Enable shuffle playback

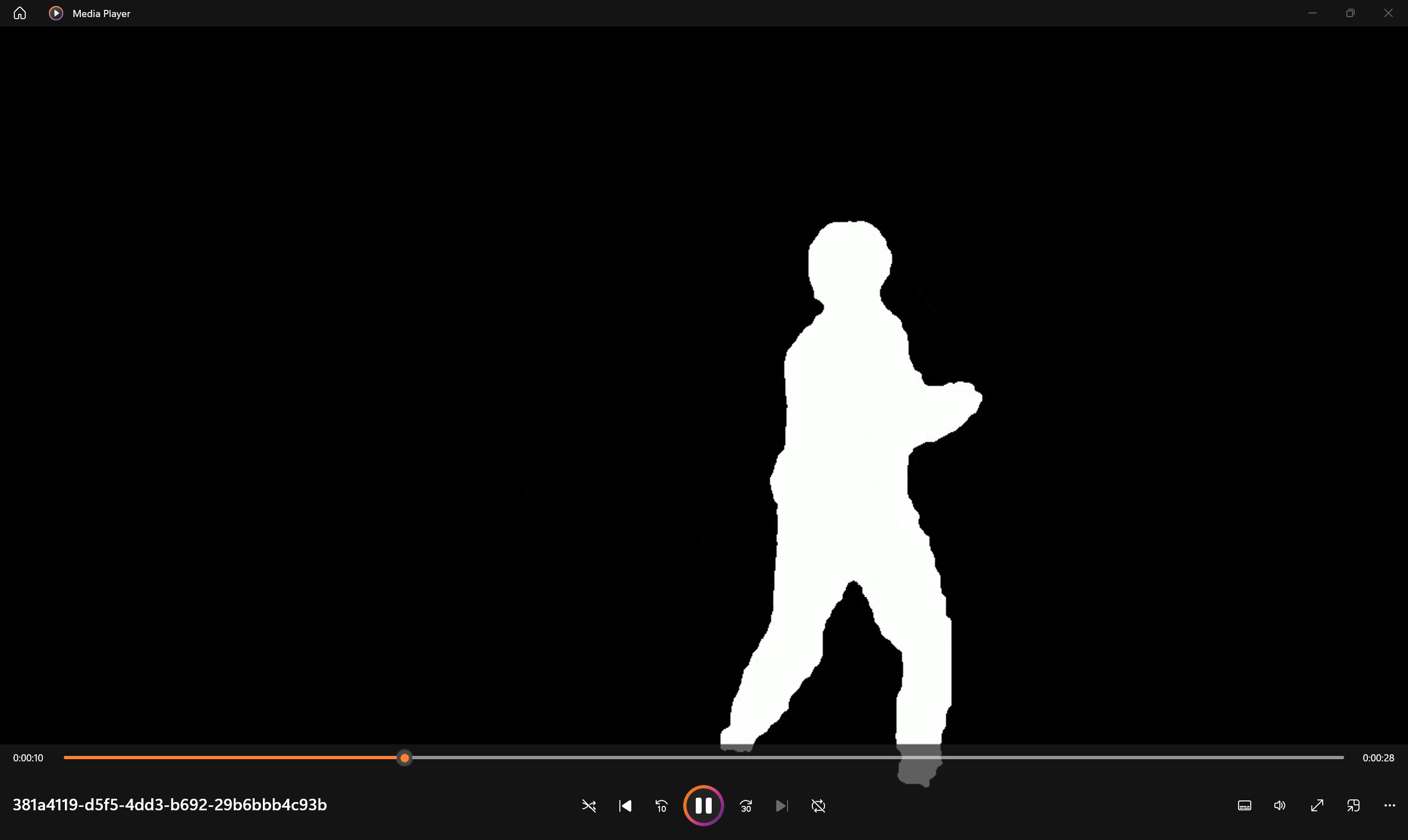[x=589, y=805]
